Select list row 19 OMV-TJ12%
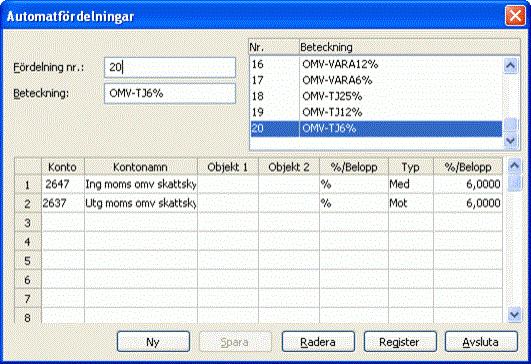This screenshot has height=364, width=531. [376, 112]
